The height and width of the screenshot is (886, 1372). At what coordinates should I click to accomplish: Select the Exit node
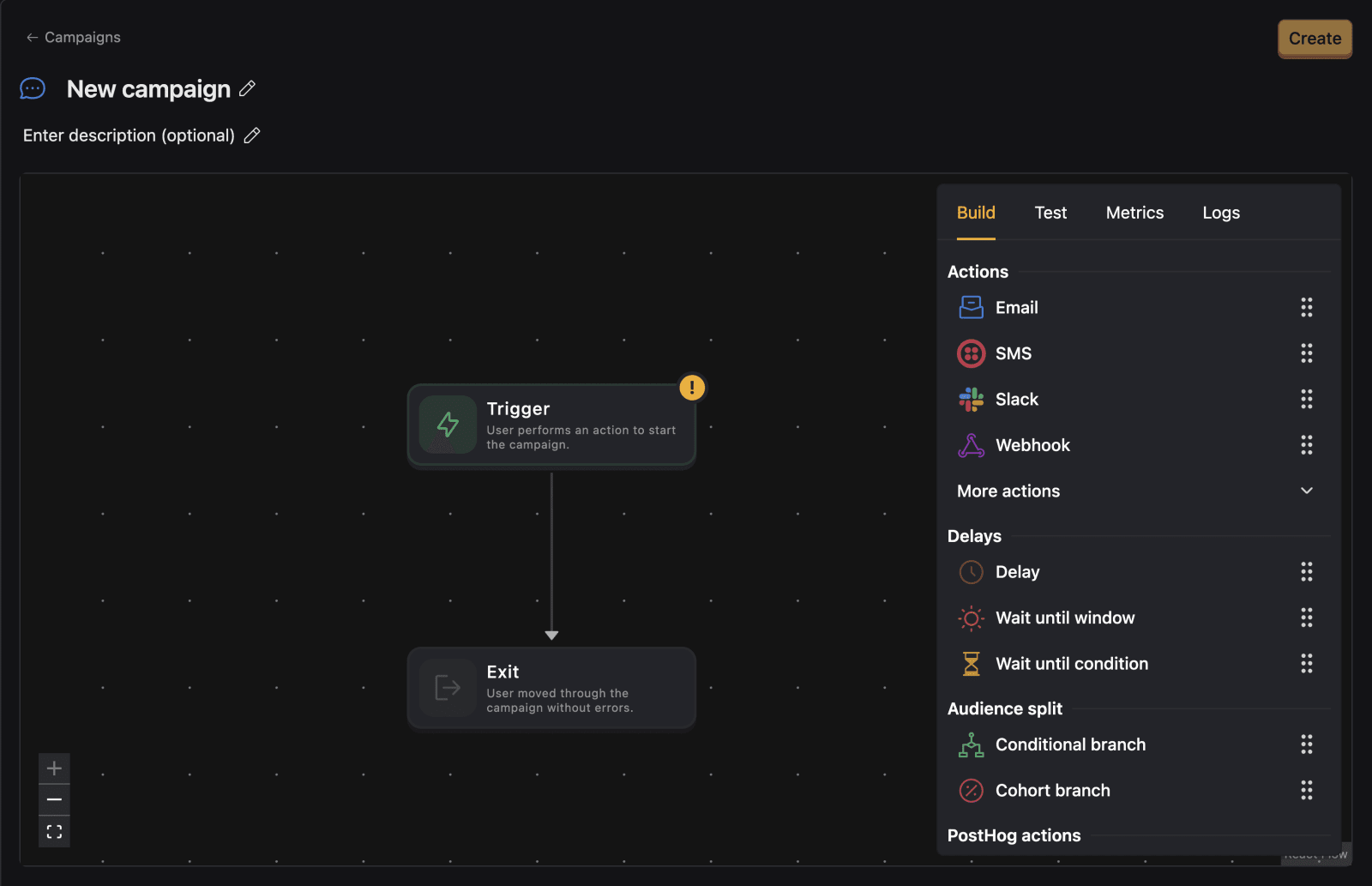point(551,688)
